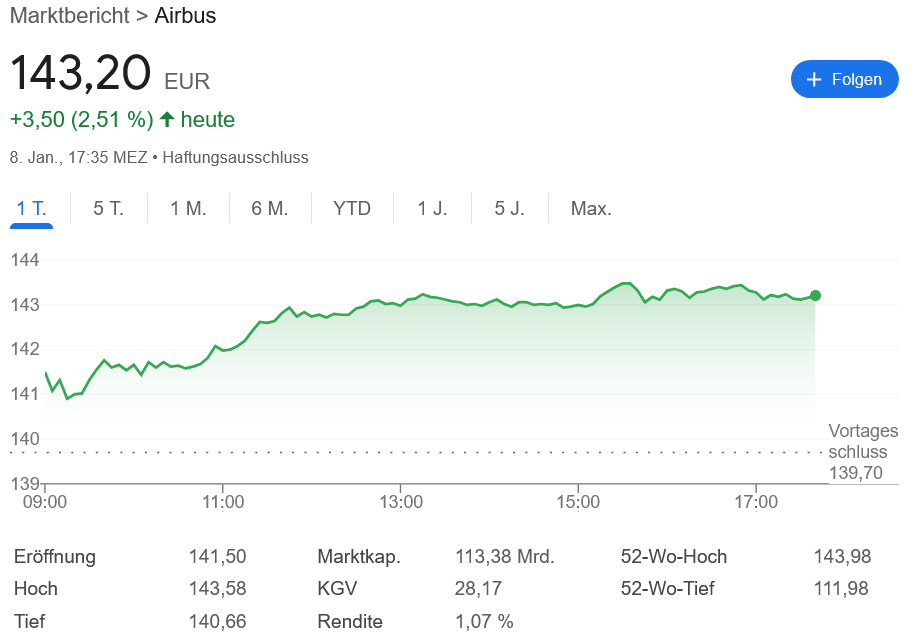Show the Max. time range
This screenshot has height=632, width=913.
tap(591, 208)
